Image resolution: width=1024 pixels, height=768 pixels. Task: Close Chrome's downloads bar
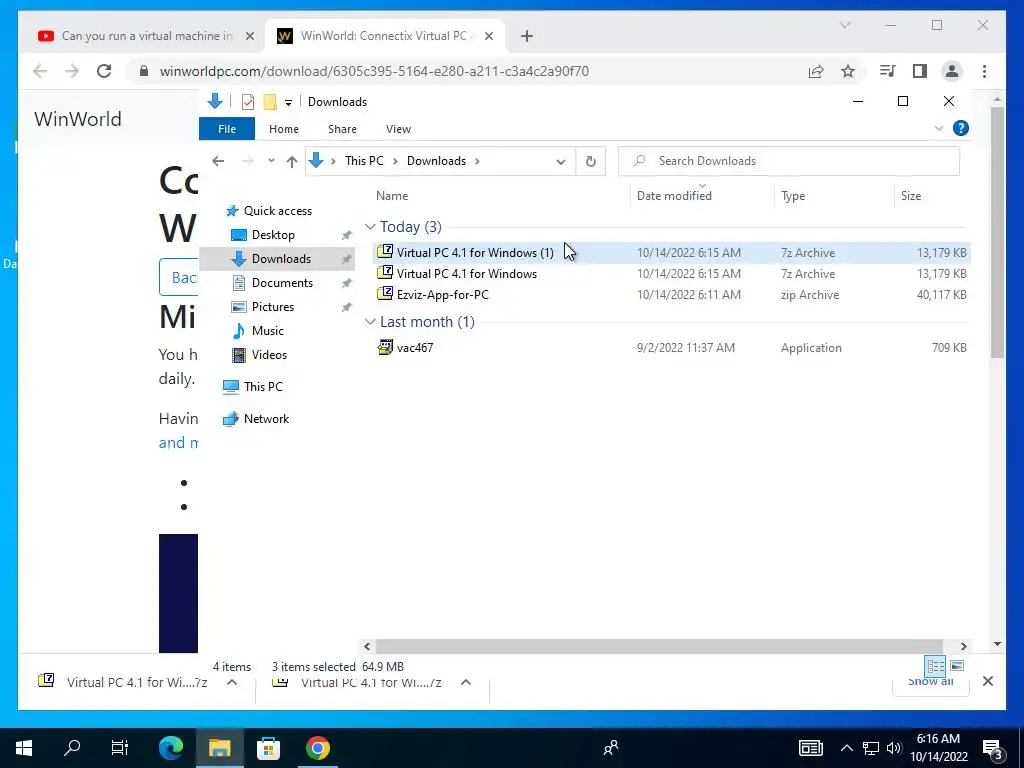987,681
